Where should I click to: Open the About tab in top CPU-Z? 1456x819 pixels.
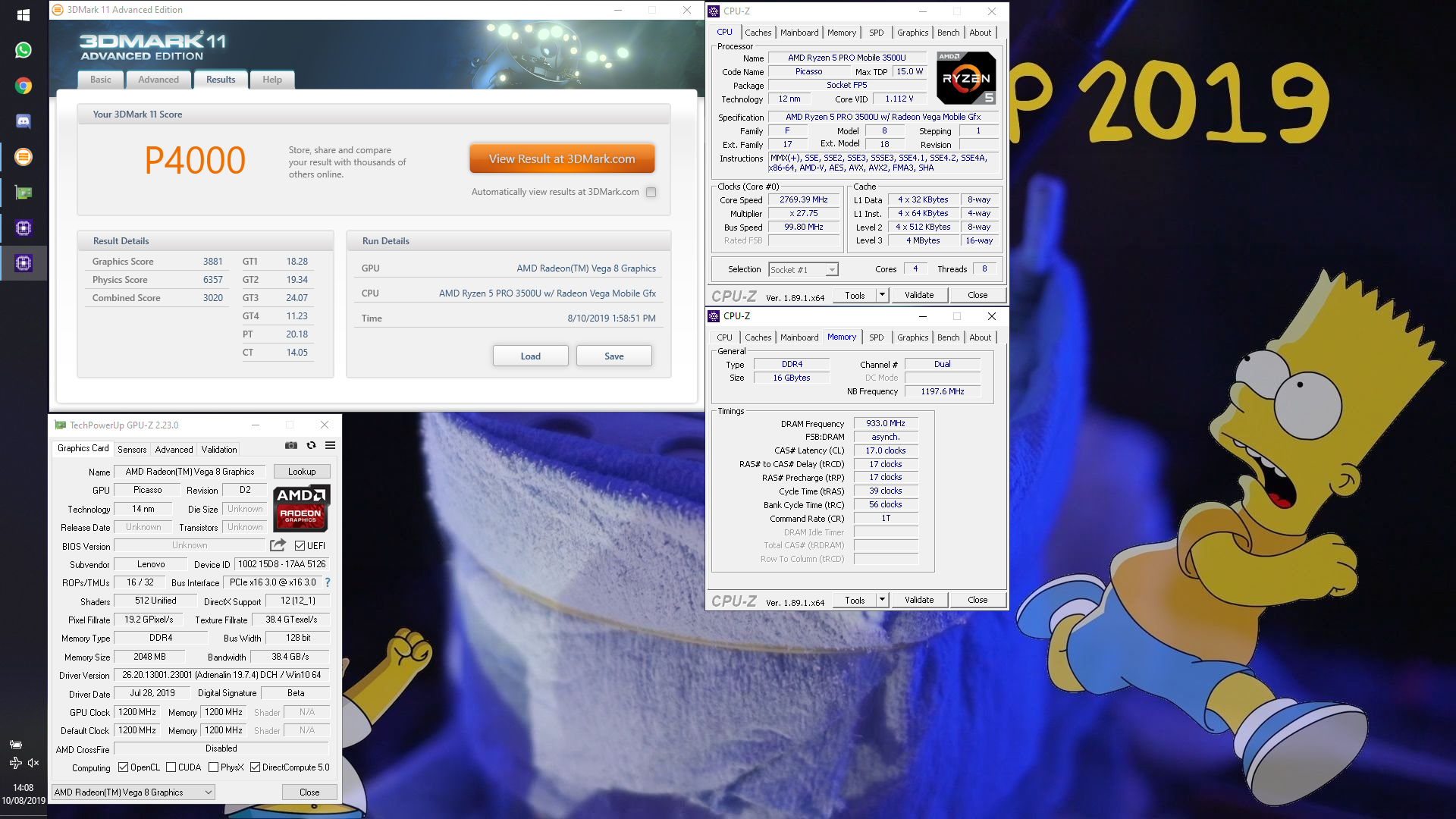(x=980, y=33)
